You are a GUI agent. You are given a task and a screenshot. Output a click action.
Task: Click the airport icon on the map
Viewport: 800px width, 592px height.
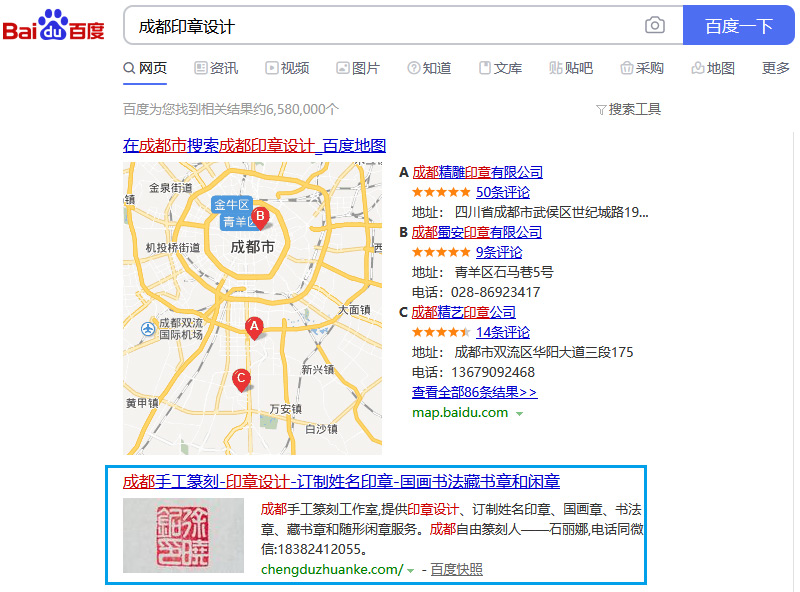[x=148, y=329]
